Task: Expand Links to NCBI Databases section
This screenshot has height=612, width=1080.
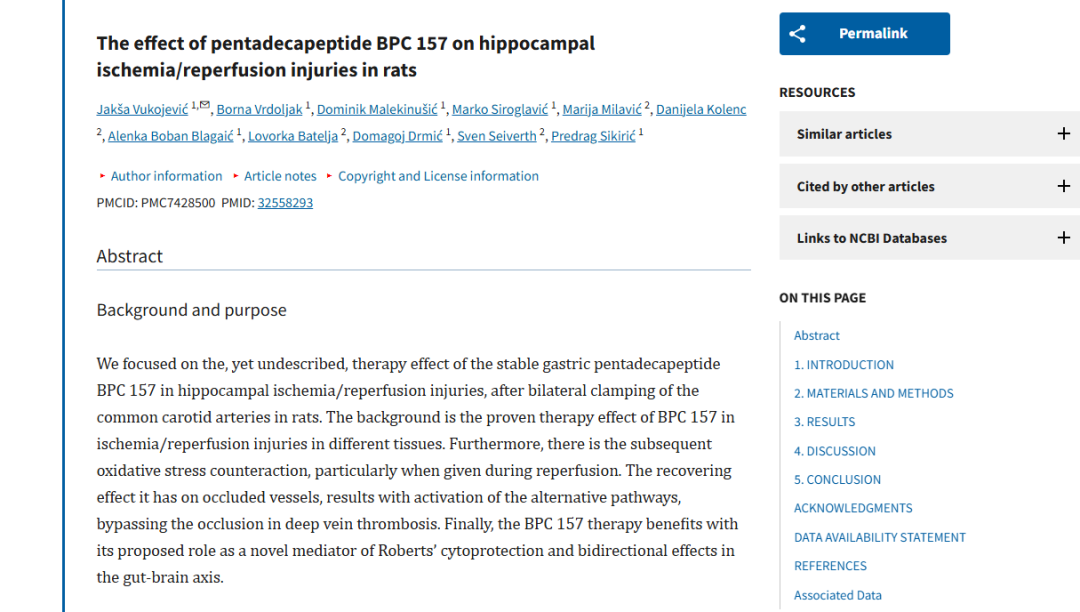Action: tap(1063, 238)
